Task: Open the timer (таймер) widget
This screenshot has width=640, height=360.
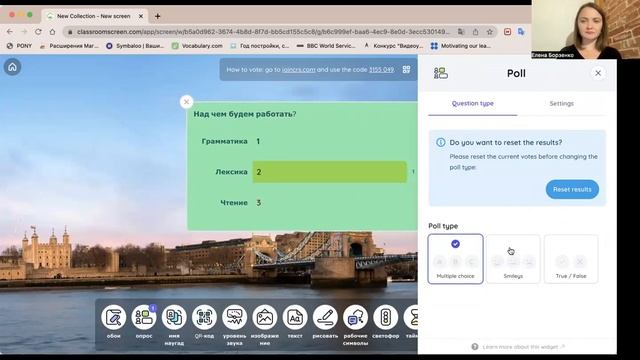Action: pyautogui.click(x=411, y=317)
